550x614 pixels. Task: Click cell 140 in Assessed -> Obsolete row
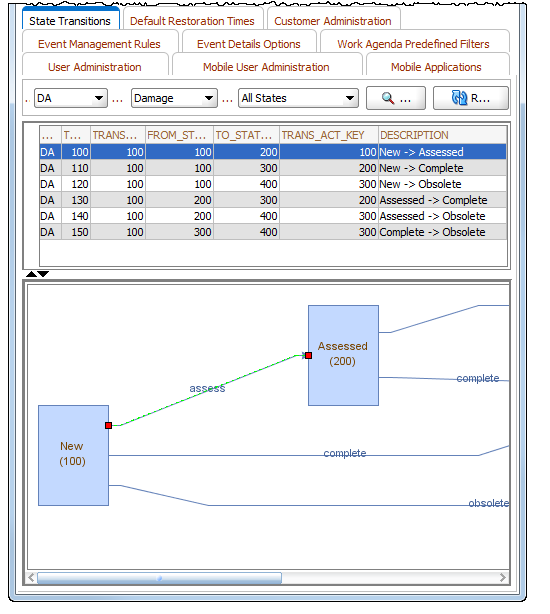(x=76, y=216)
